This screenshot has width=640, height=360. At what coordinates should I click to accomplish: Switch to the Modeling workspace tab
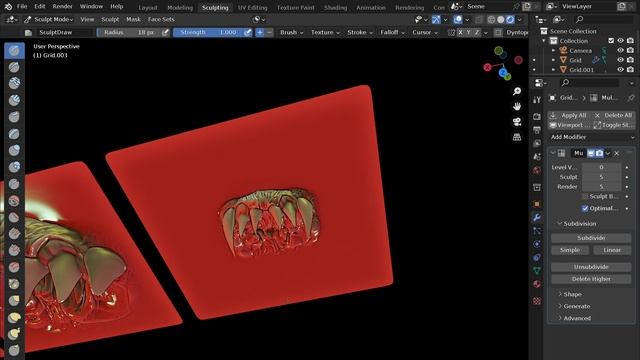click(180, 7)
